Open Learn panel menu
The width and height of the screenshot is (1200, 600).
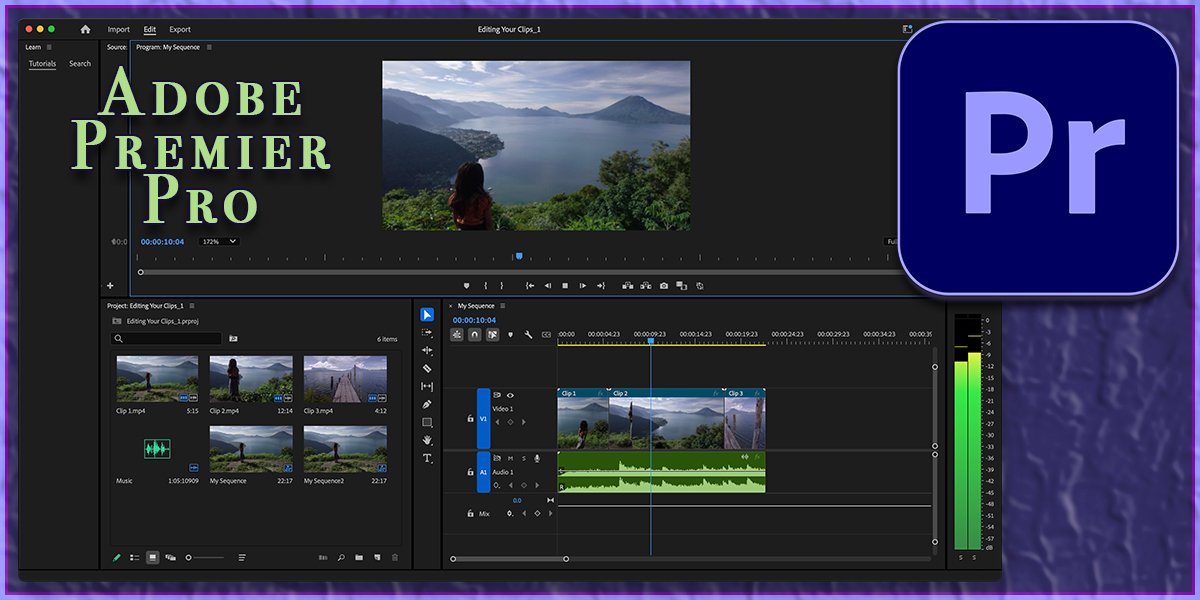[49, 47]
